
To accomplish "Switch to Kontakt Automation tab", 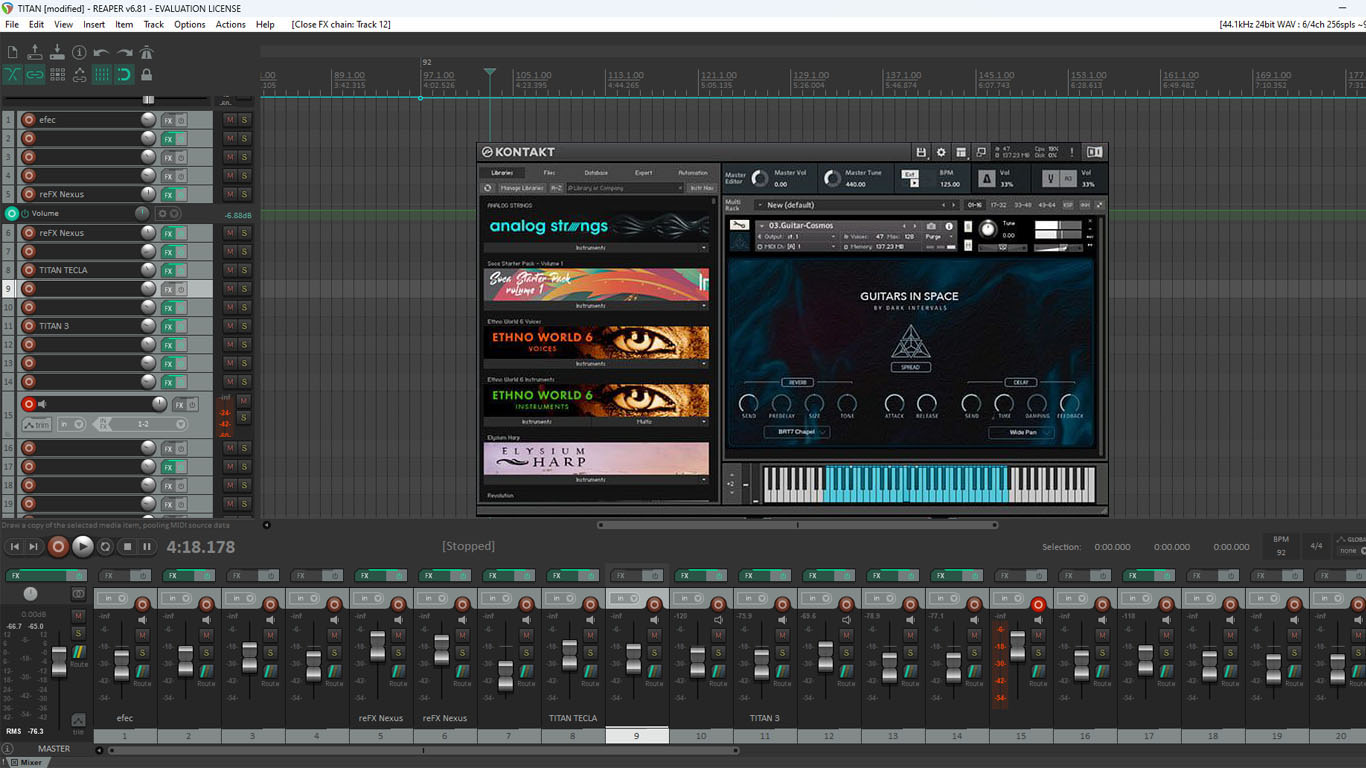I will coord(692,173).
